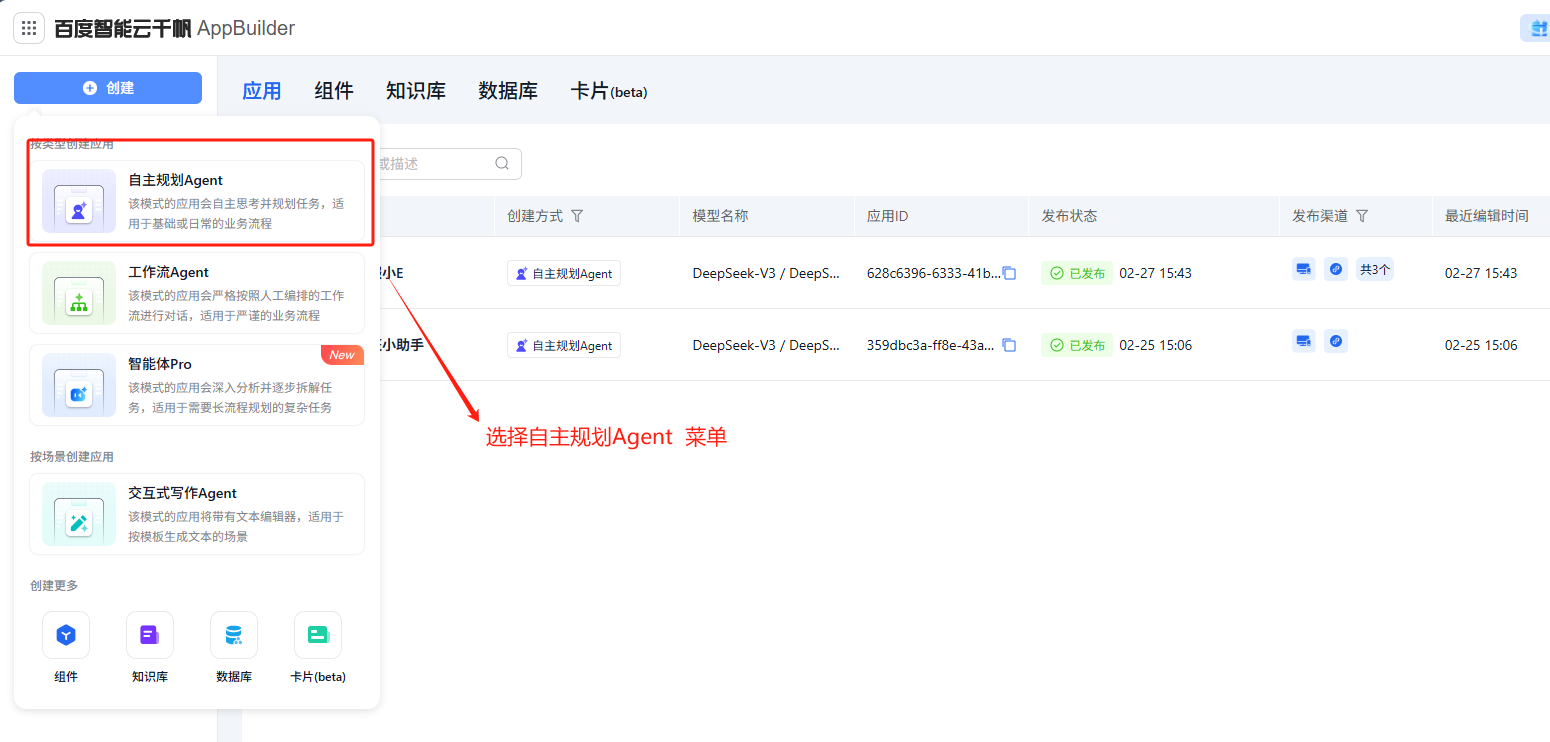Viewport: 1550px width, 742px height.
Task: Click the 百度智能云千帆 AppBuilder logo
Action: pos(174,28)
